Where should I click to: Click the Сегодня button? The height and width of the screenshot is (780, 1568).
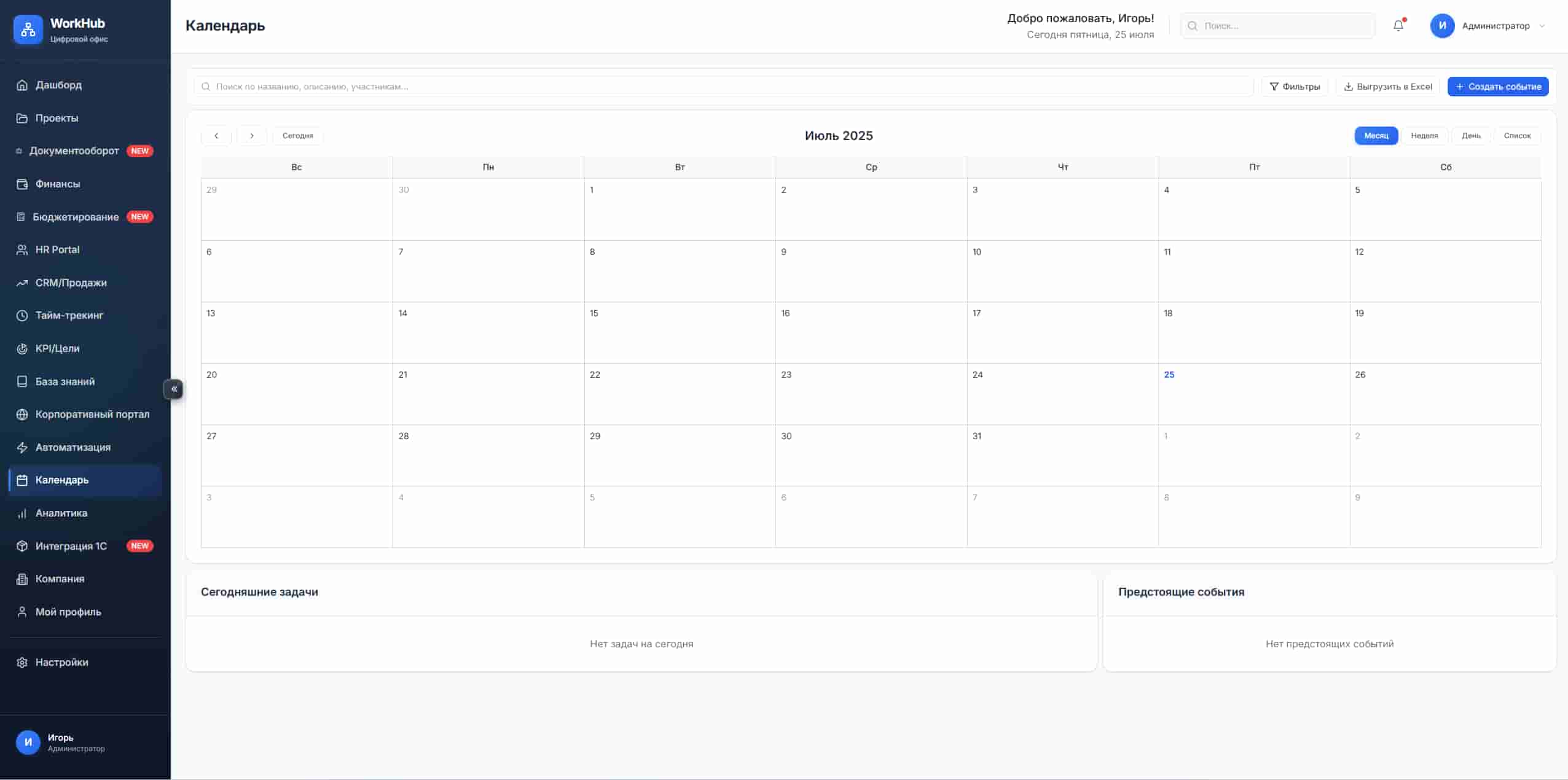pos(297,136)
